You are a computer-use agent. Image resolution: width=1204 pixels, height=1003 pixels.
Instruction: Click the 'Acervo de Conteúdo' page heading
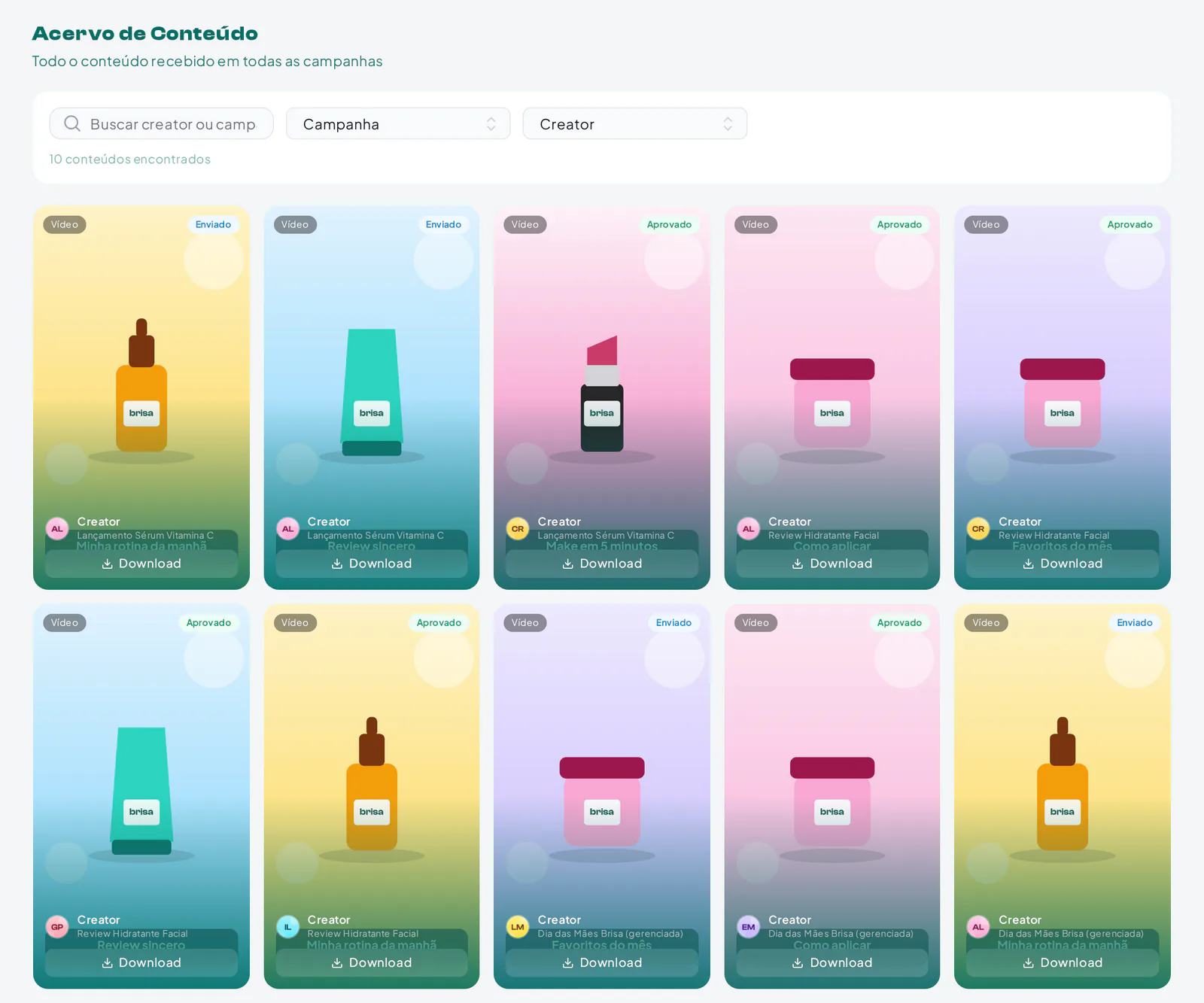(x=145, y=33)
